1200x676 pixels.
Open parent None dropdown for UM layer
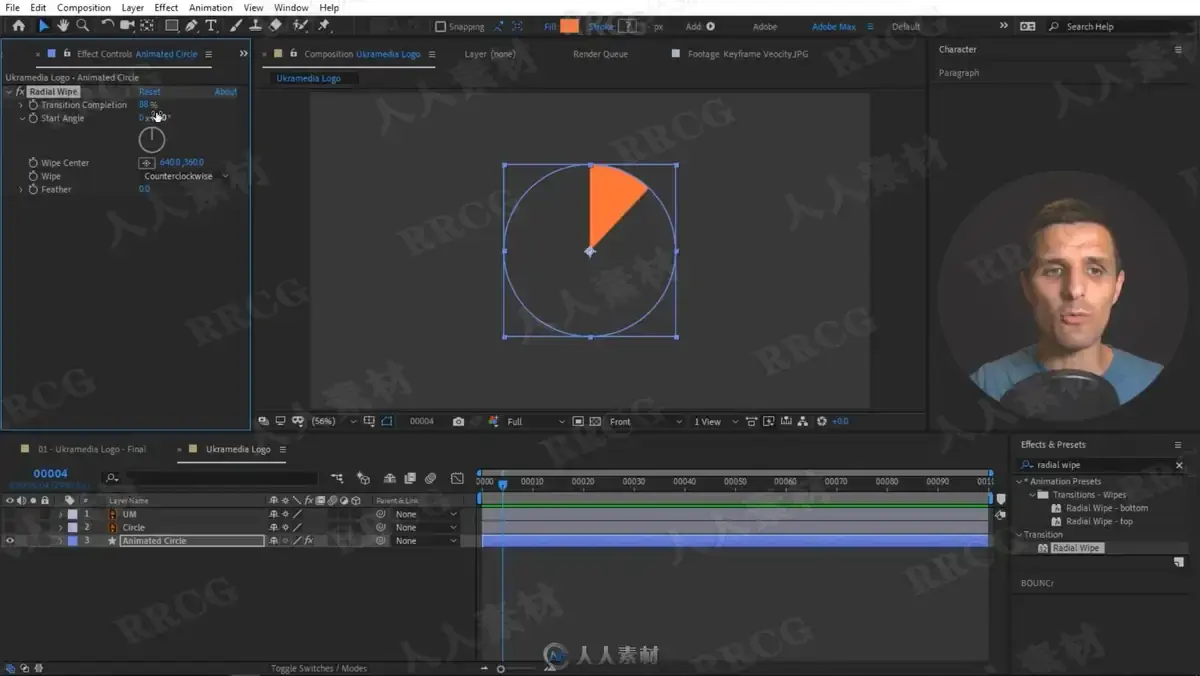click(425, 514)
